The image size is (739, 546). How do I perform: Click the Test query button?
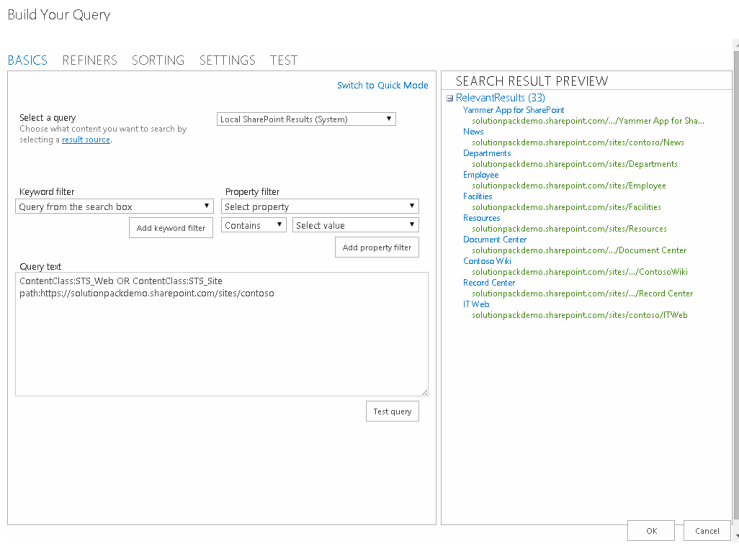(x=393, y=412)
